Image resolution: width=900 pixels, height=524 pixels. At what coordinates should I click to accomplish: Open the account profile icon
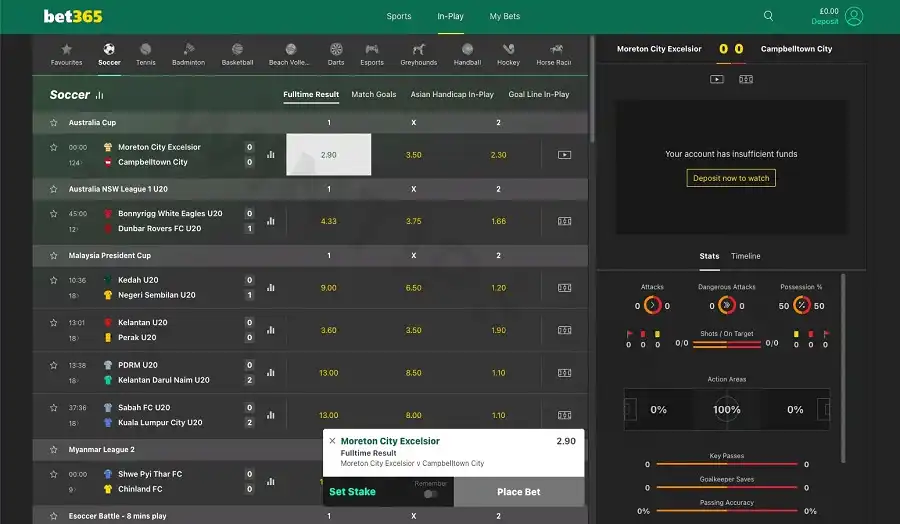853,16
